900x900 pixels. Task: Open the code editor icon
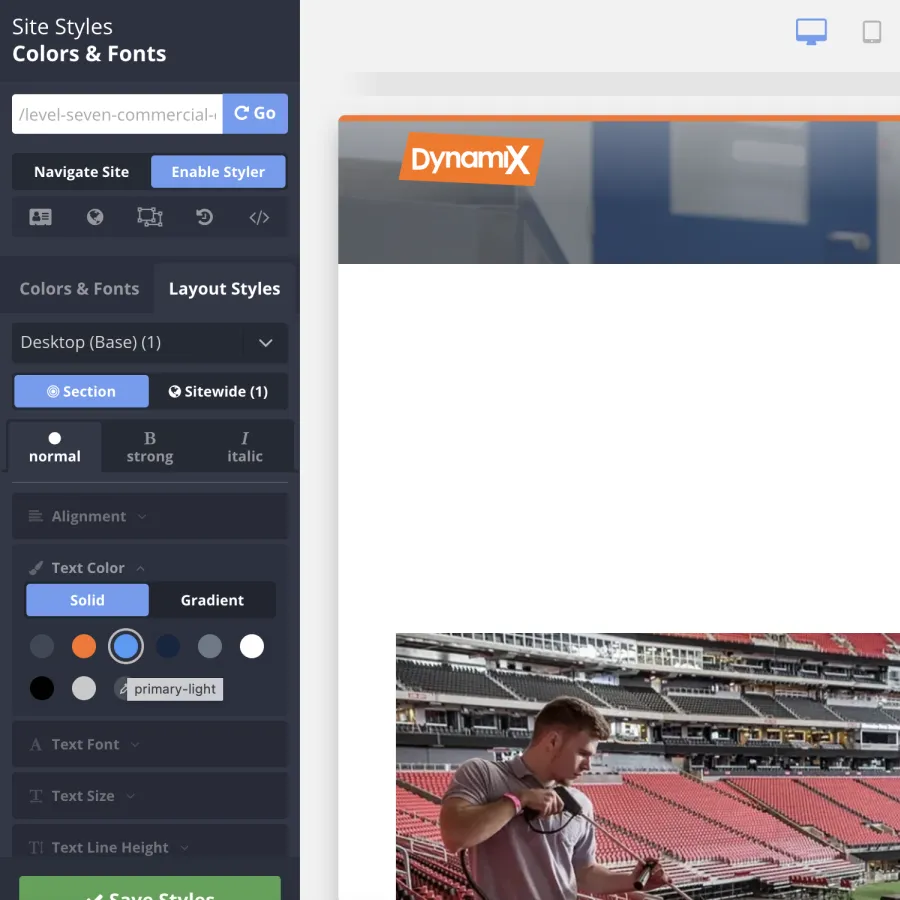pyautogui.click(x=259, y=217)
